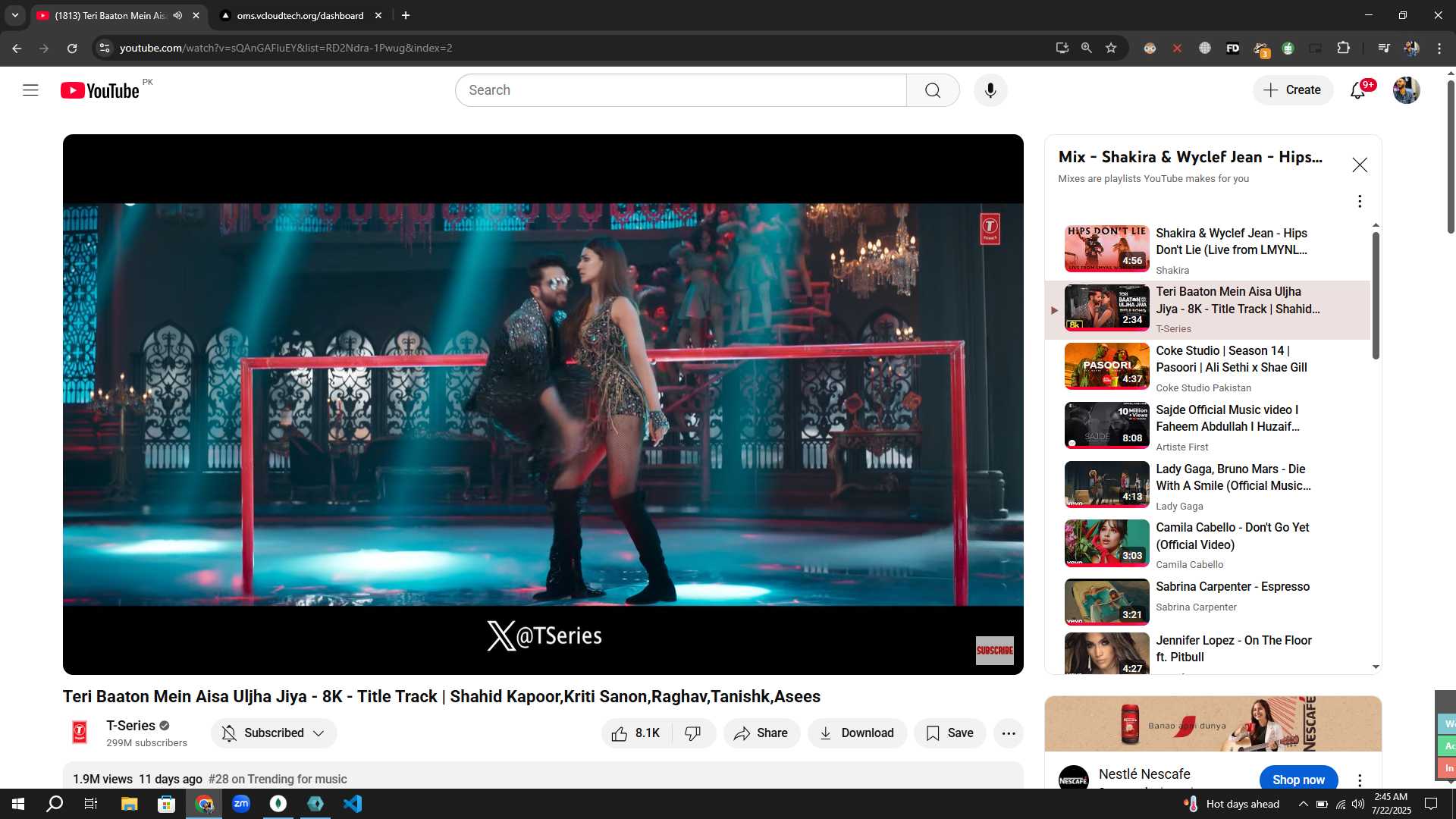Open Nescafe ad three-dot options
Viewport: 1456px width, 819px height.
pos(1360,780)
